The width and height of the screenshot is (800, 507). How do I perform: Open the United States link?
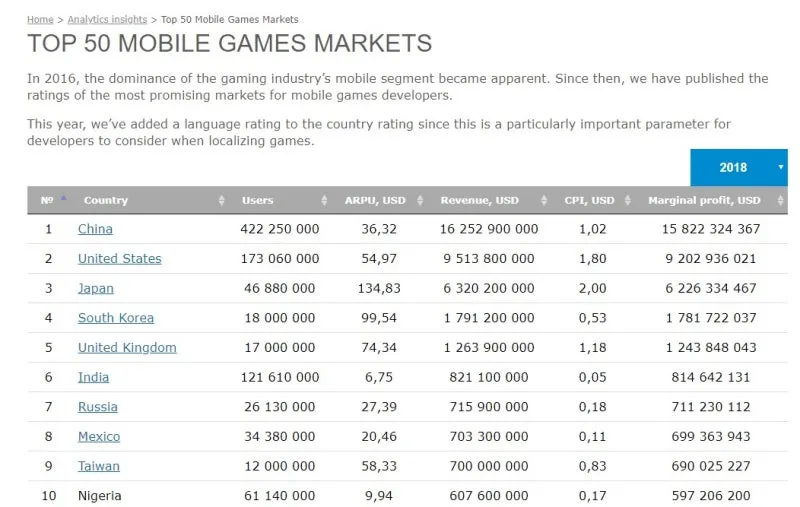[119, 259]
